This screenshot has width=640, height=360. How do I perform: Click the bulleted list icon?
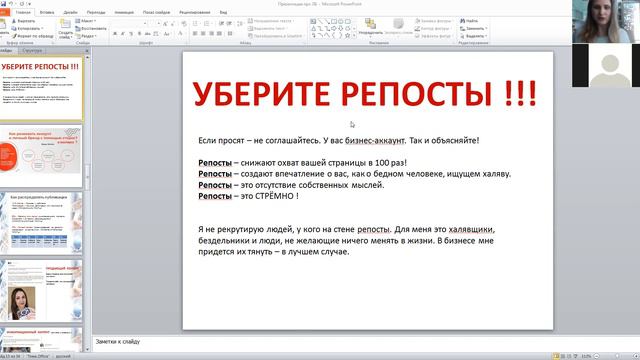tap(196, 24)
